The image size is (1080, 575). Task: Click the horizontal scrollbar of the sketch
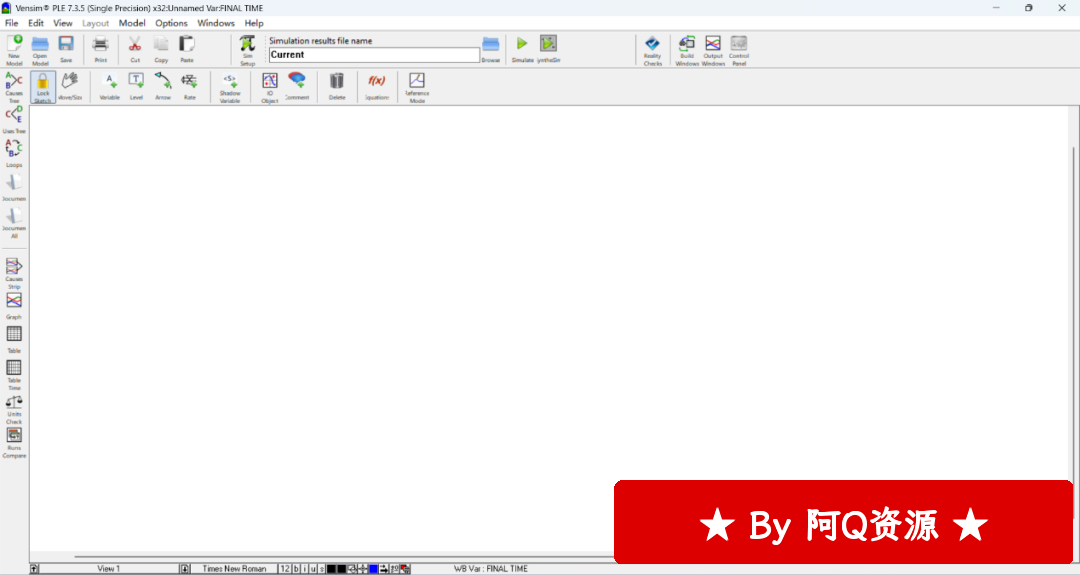(344, 556)
